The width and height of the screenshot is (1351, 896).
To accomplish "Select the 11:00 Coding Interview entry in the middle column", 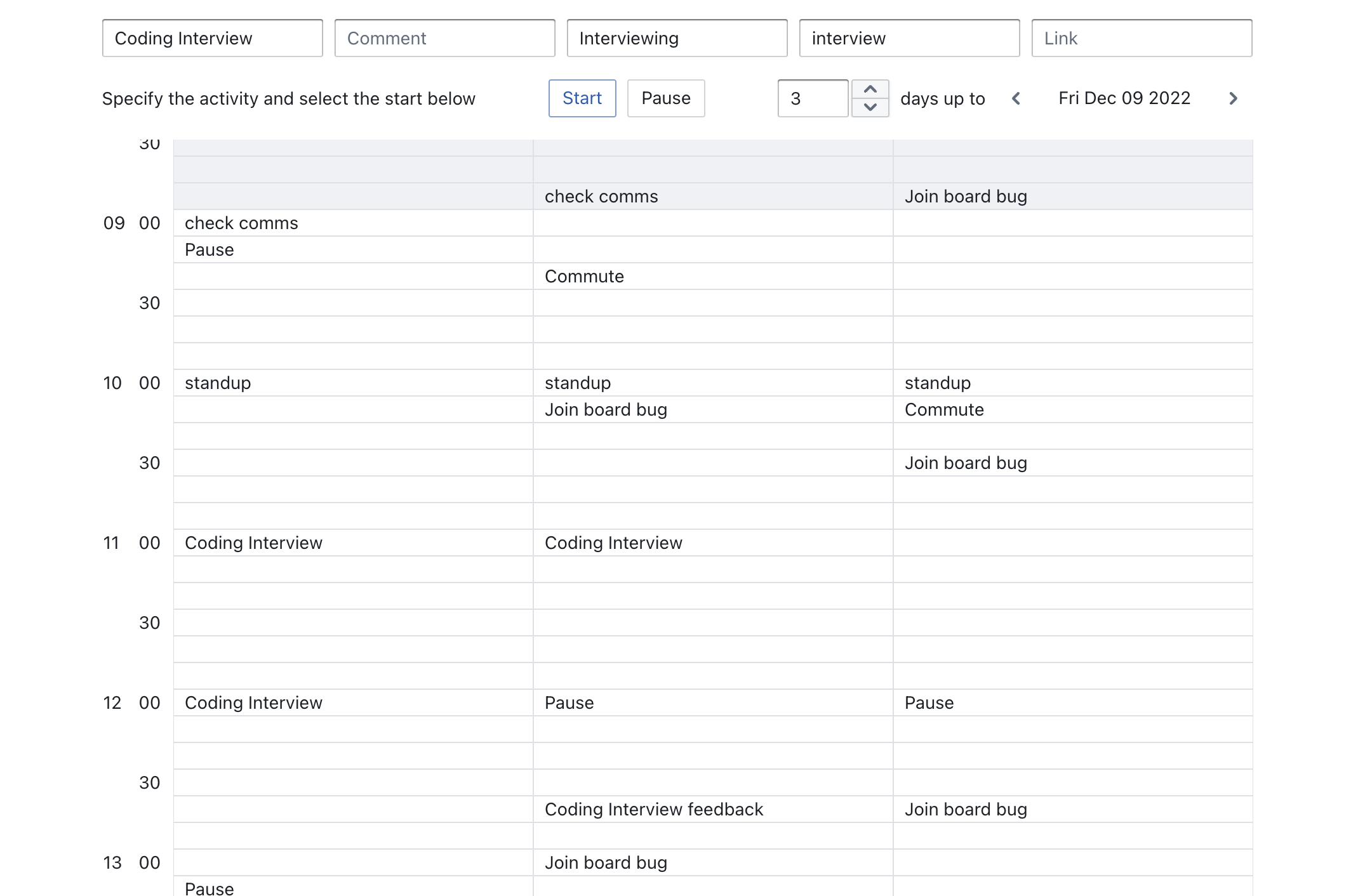I will pyautogui.click(x=613, y=543).
